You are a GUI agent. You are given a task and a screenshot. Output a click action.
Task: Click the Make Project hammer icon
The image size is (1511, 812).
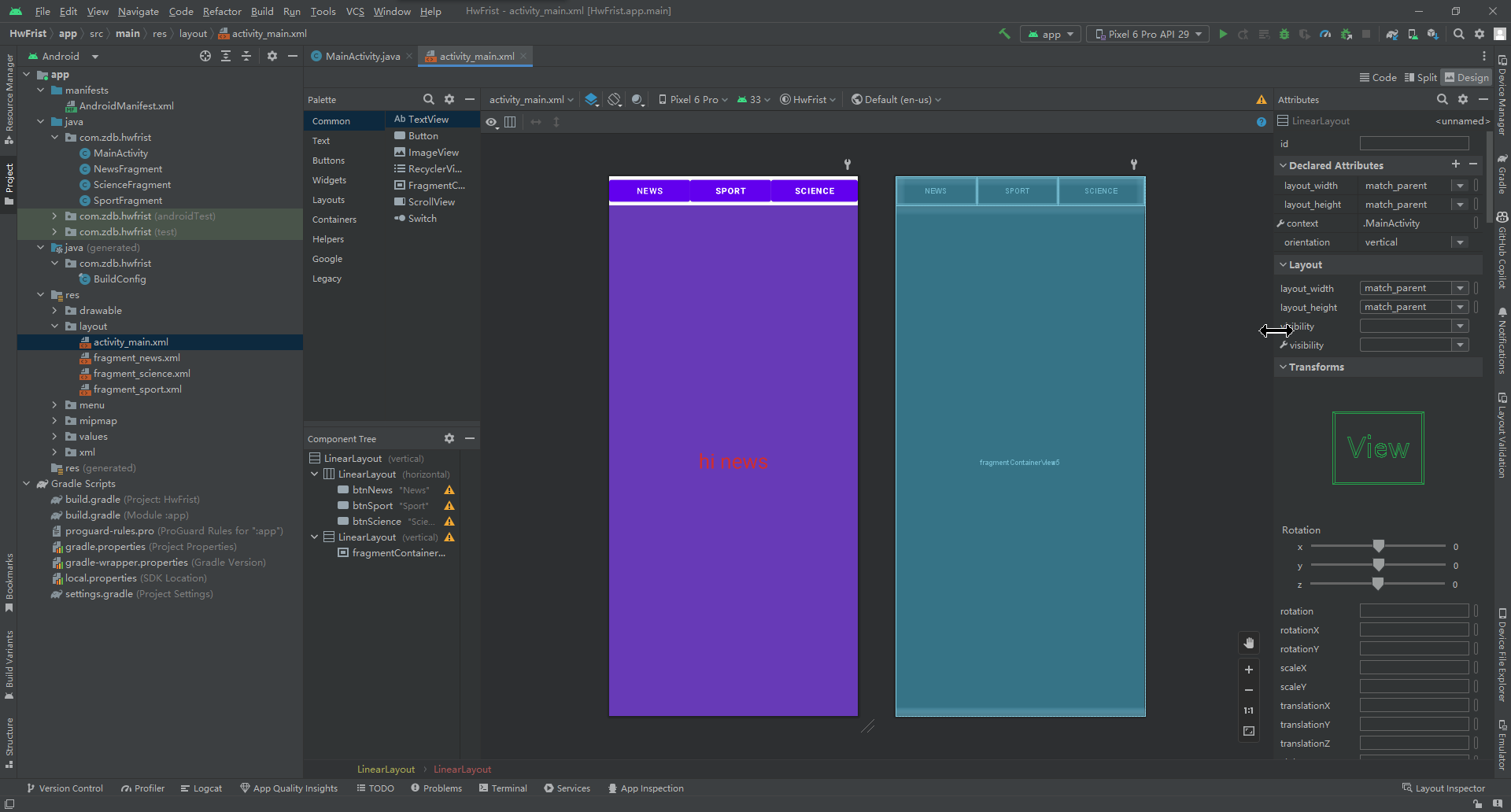click(1004, 34)
